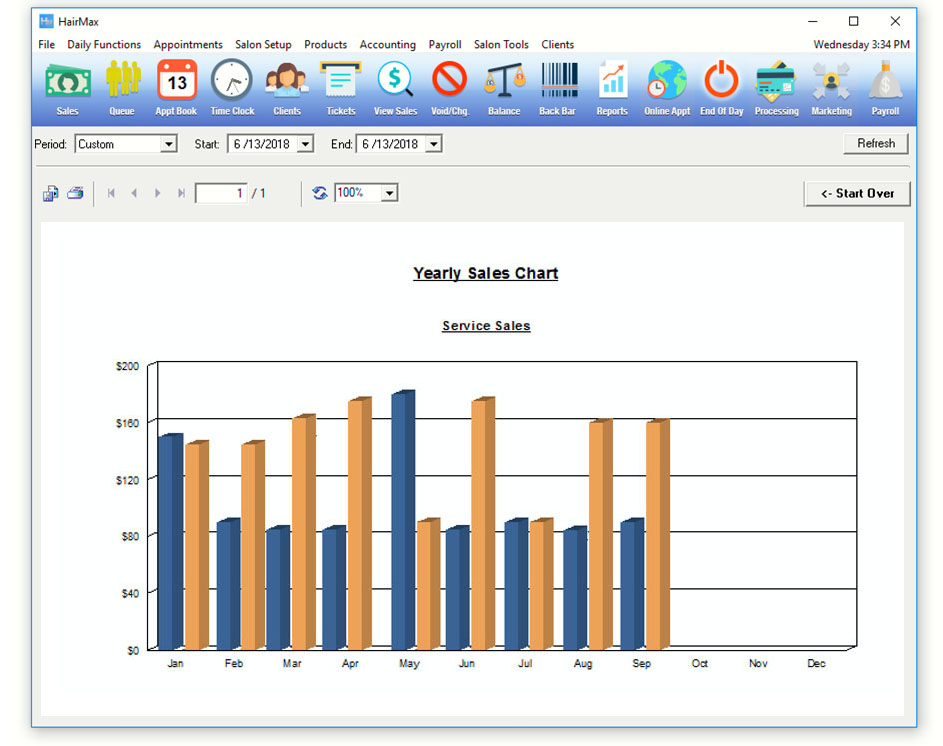943x746 pixels.
Task: Click the page number input field
Action: (221, 193)
